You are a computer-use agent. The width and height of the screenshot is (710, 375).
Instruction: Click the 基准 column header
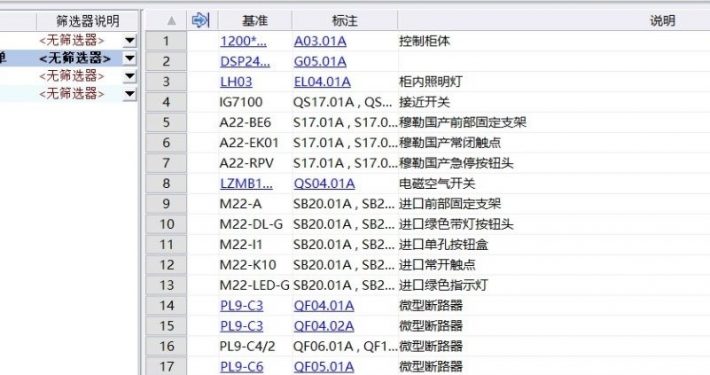click(255, 20)
